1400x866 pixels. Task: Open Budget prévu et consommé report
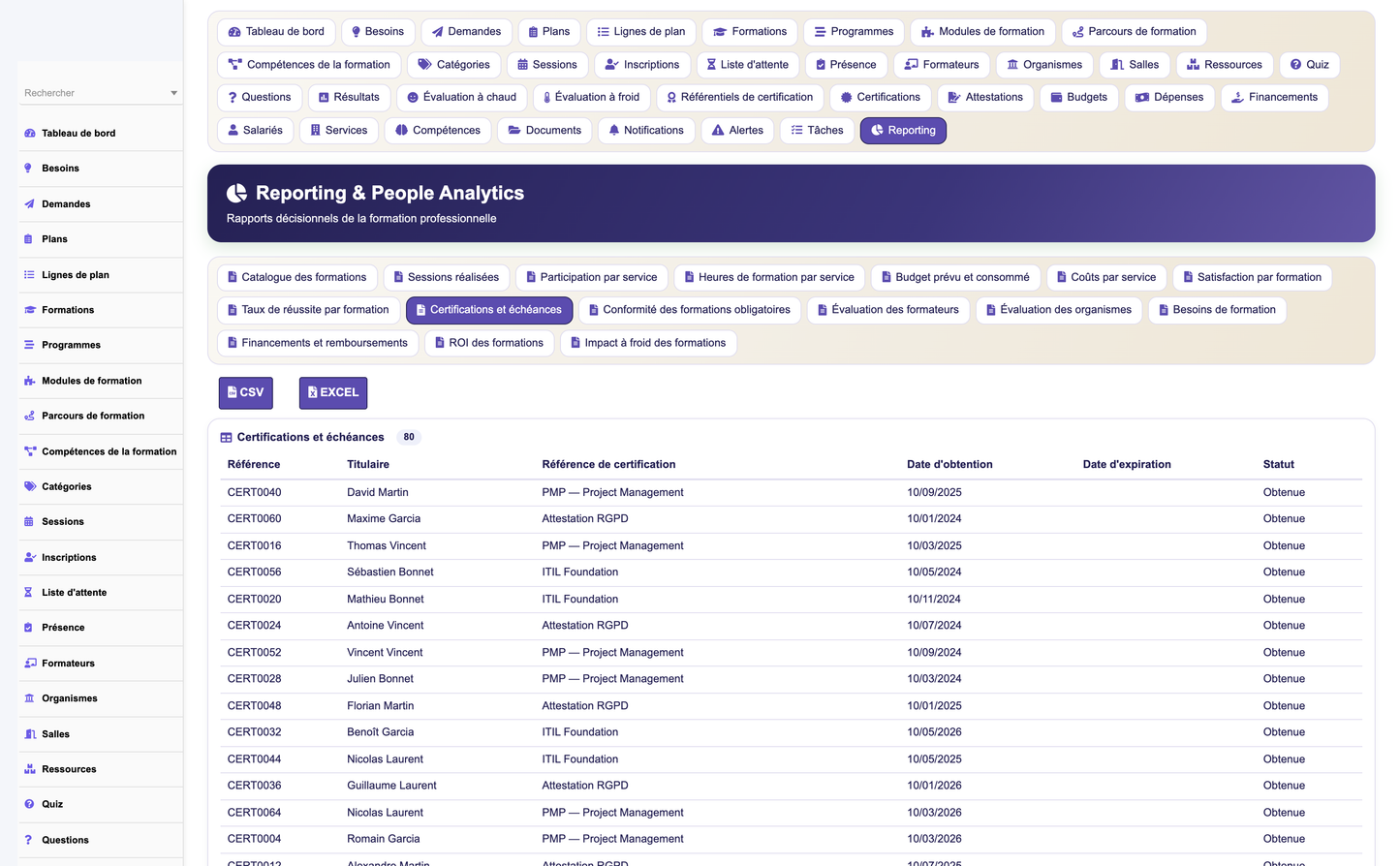[x=955, y=277]
